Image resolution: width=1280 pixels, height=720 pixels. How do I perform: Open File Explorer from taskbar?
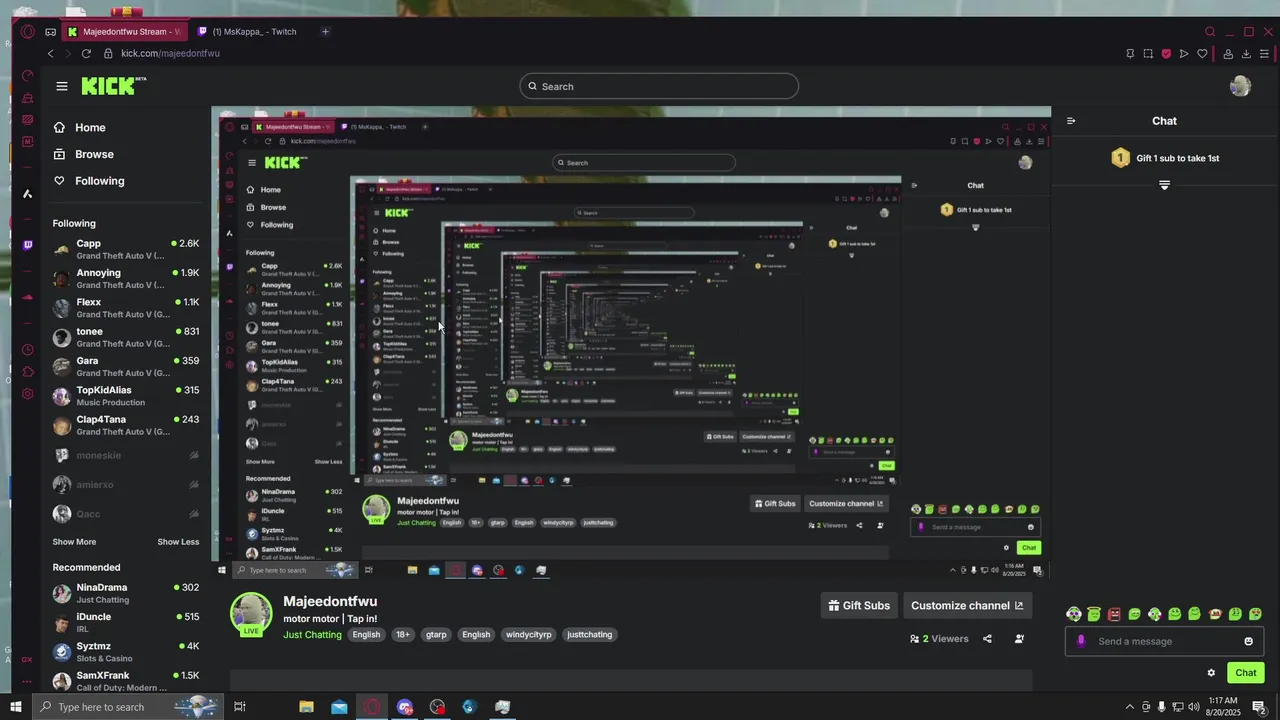306,707
